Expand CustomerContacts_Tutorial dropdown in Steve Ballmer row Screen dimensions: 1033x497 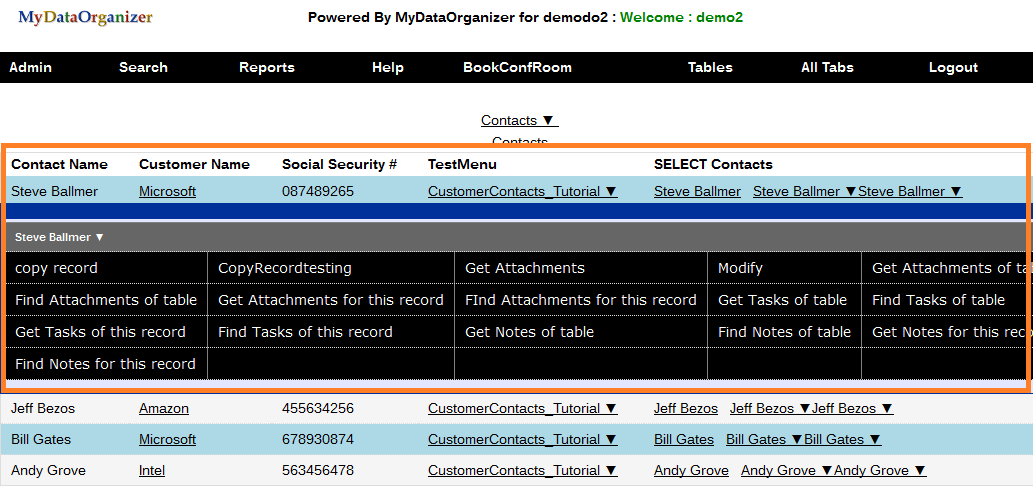click(x=522, y=191)
